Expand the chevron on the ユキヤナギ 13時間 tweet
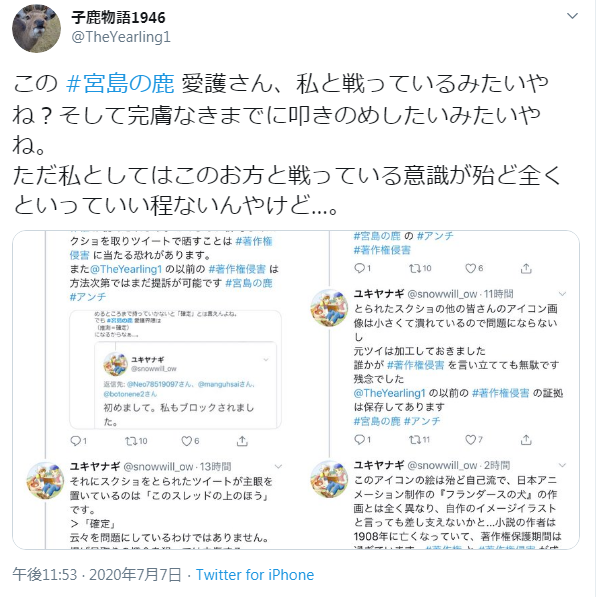Screen dimensions: 597x597 278,466
